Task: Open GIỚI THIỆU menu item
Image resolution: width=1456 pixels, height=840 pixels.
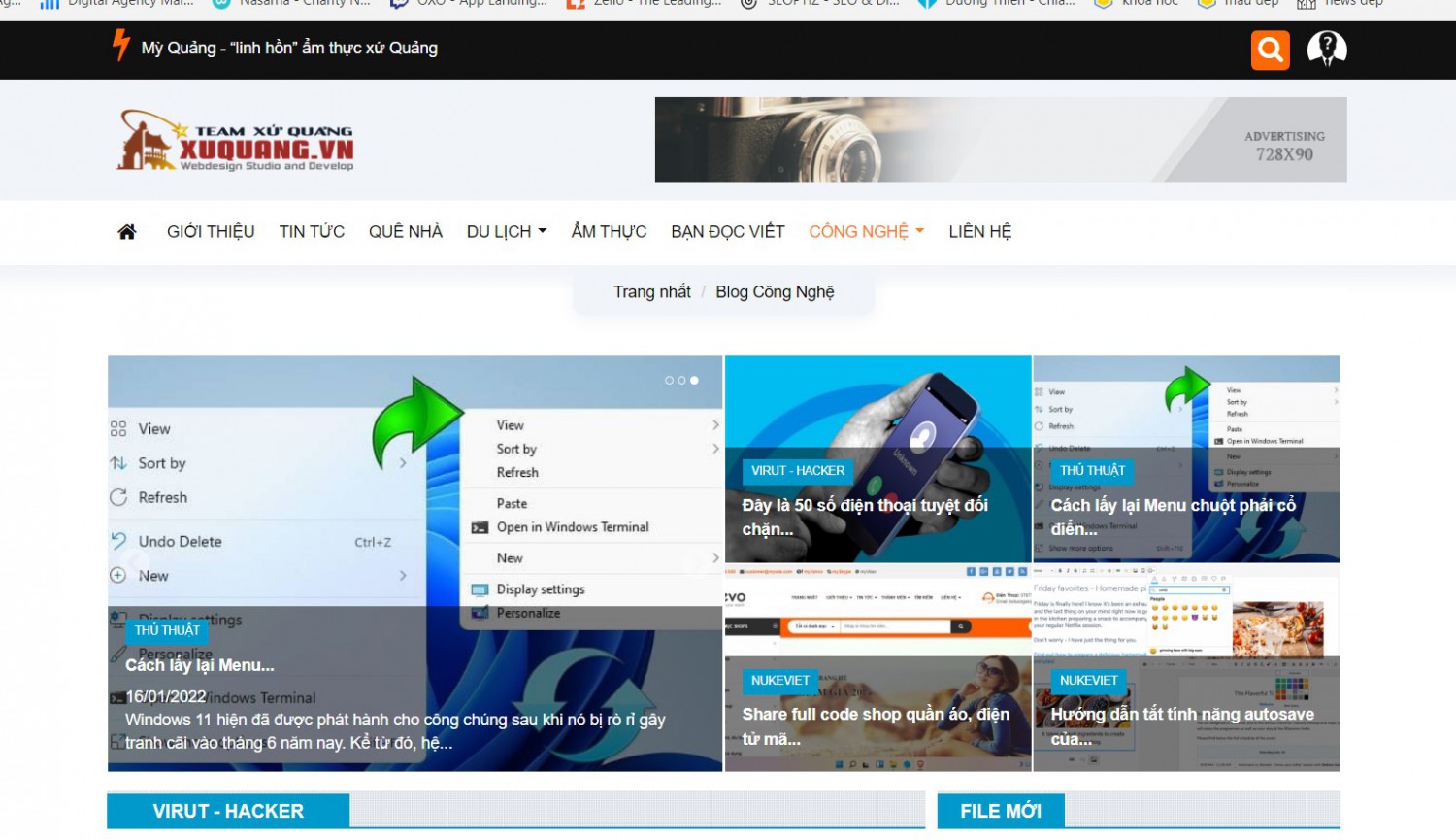Action: (x=211, y=232)
